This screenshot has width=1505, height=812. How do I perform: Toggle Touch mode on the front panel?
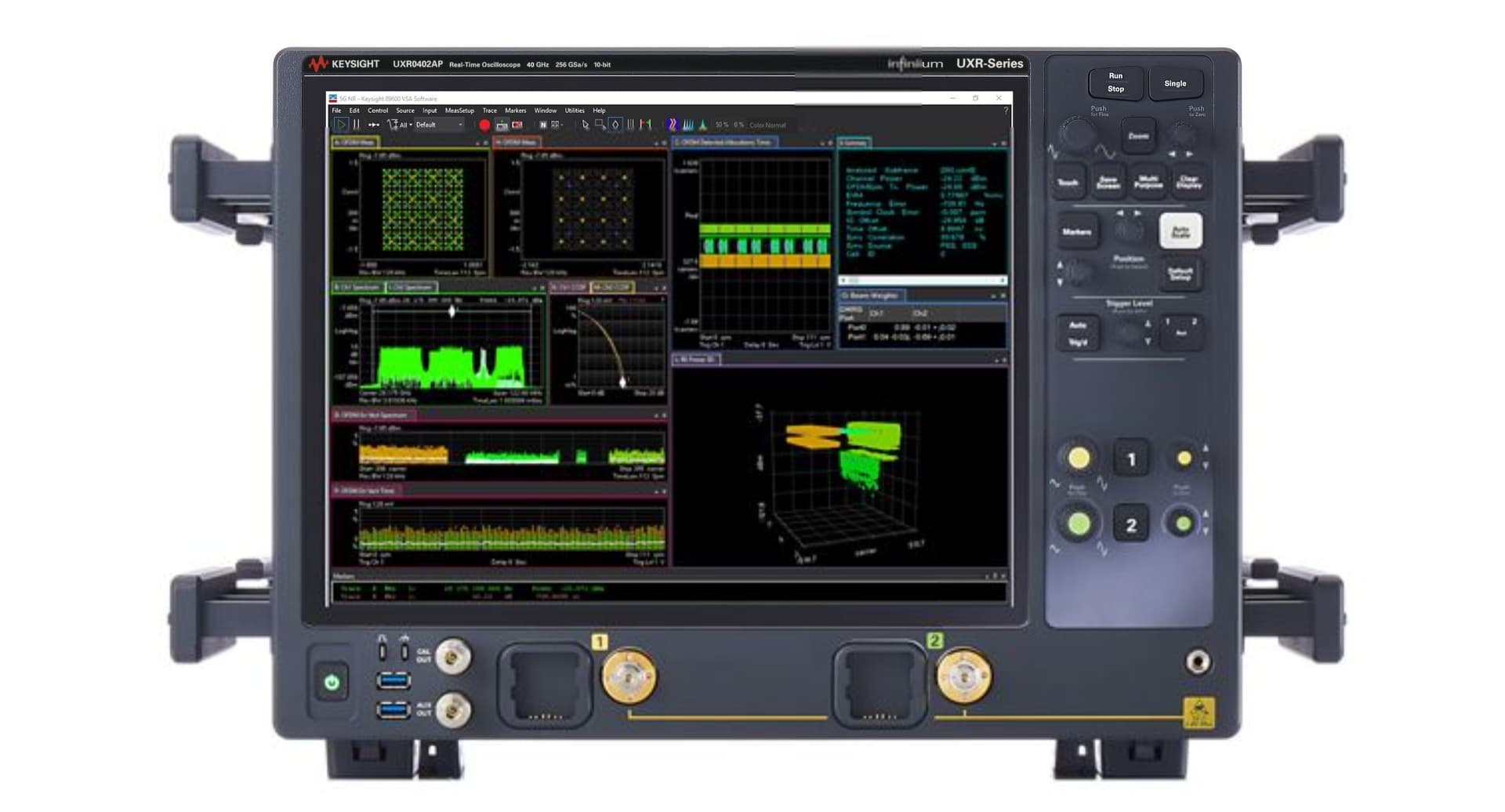click(1068, 180)
